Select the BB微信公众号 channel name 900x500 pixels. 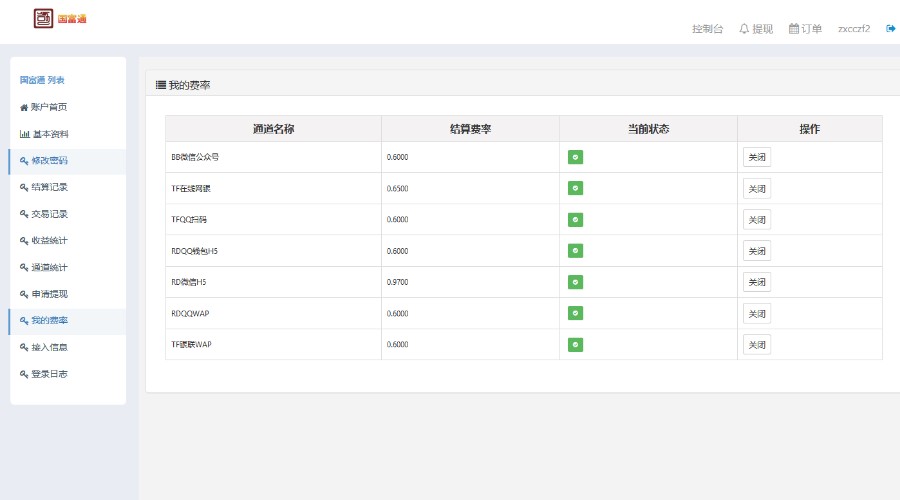(x=195, y=157)
